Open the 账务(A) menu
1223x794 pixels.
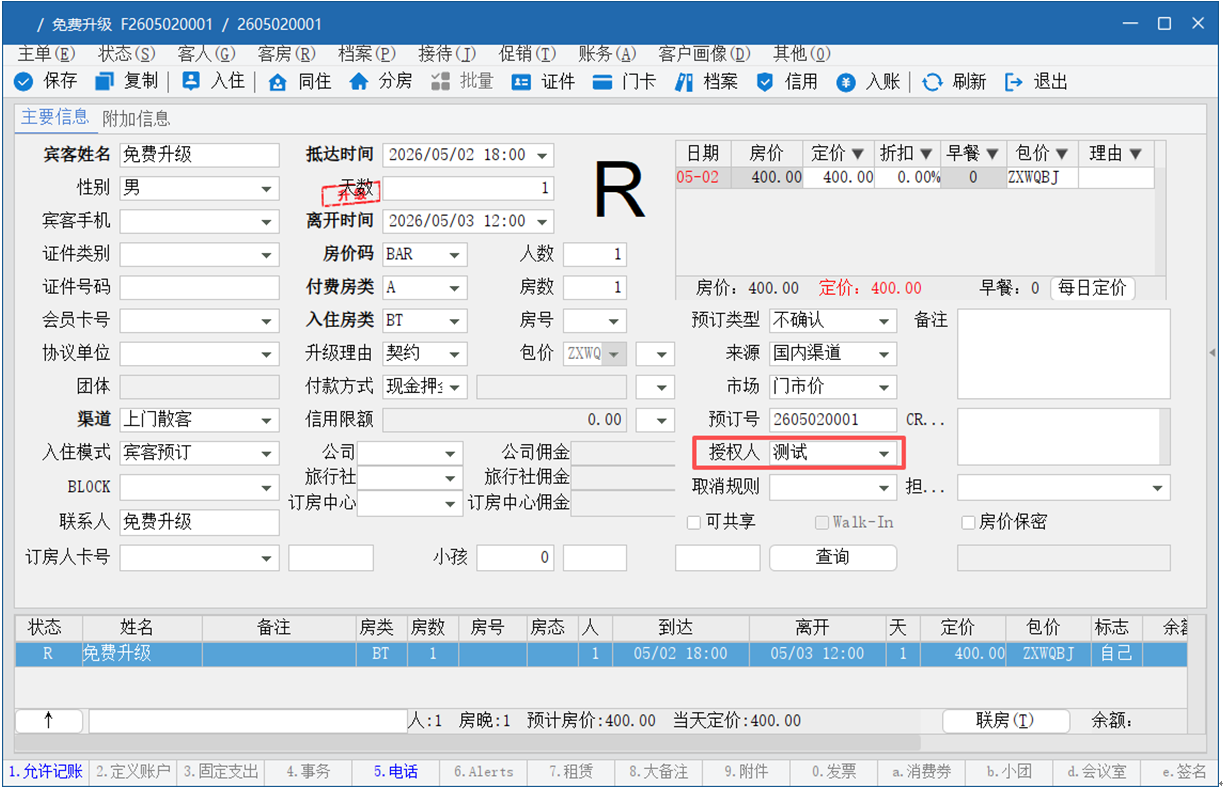[607, 54]
